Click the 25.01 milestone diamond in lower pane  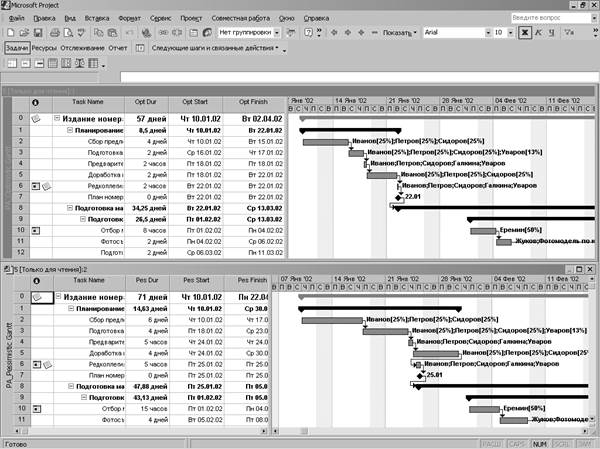coord(420,376)
